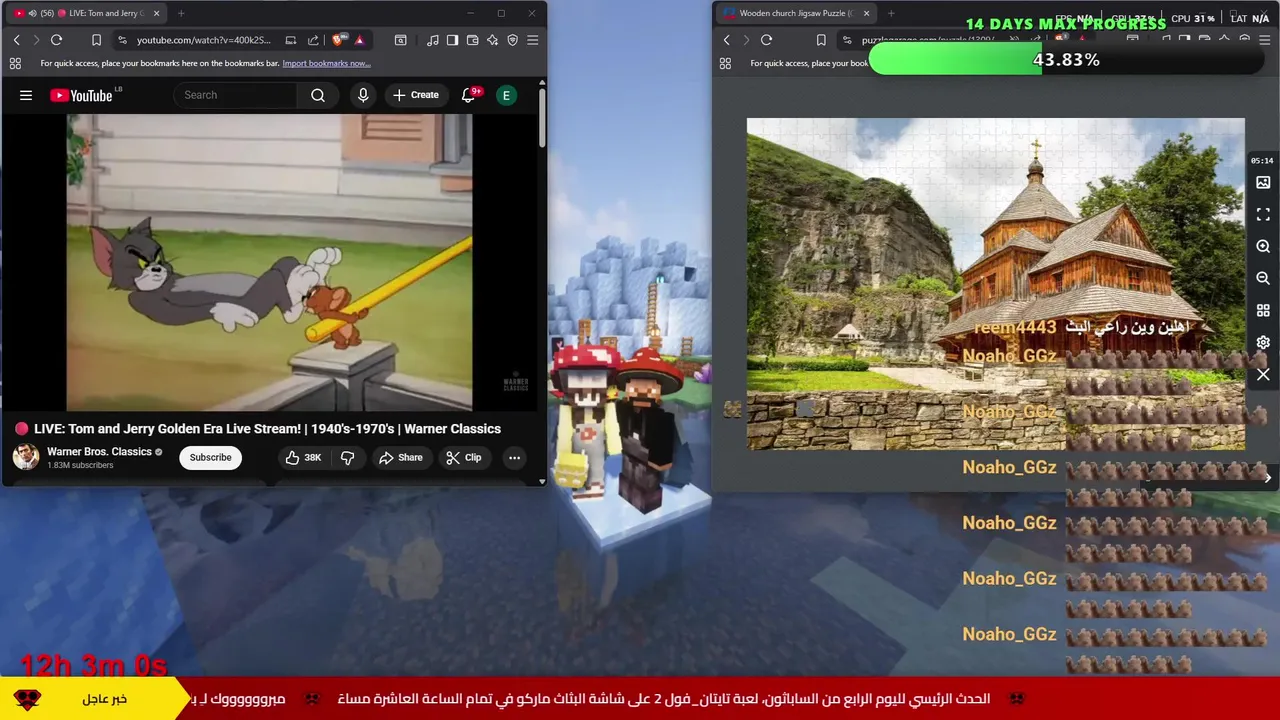Viewport: 1280px width, 720px height.
Task: Open the media playlist music-note icon
Action: (432, 40)
